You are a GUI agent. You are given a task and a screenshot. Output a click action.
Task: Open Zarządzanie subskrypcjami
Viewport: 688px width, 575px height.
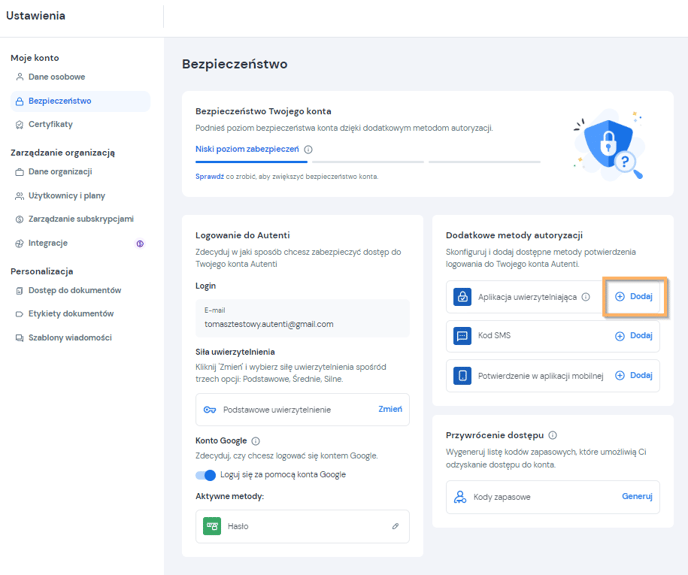click(x=80, y=219)
